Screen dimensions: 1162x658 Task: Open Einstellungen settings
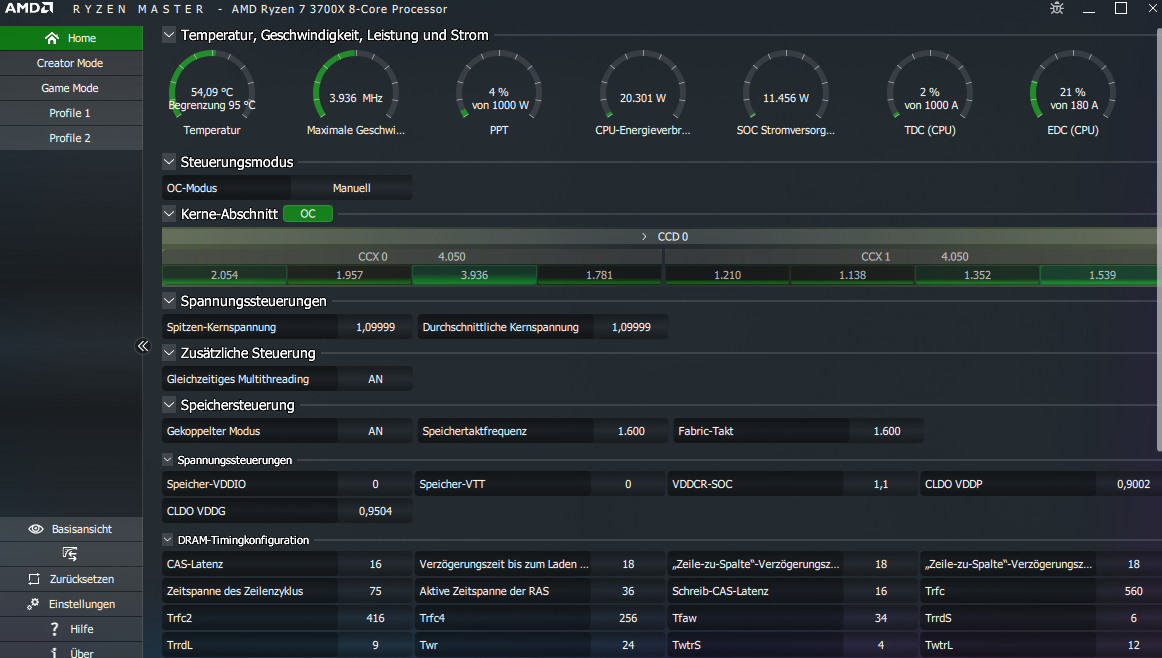coord(71,604)
